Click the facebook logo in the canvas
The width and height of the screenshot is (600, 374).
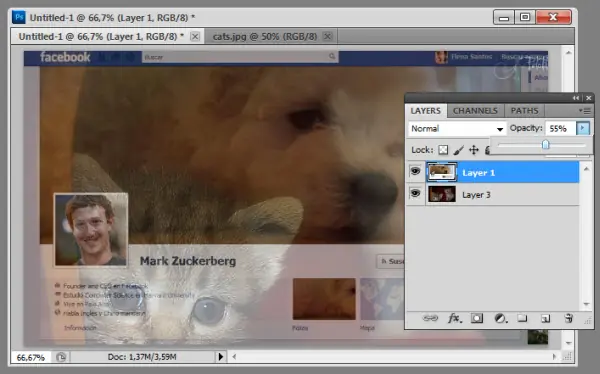tap(65, 57)
